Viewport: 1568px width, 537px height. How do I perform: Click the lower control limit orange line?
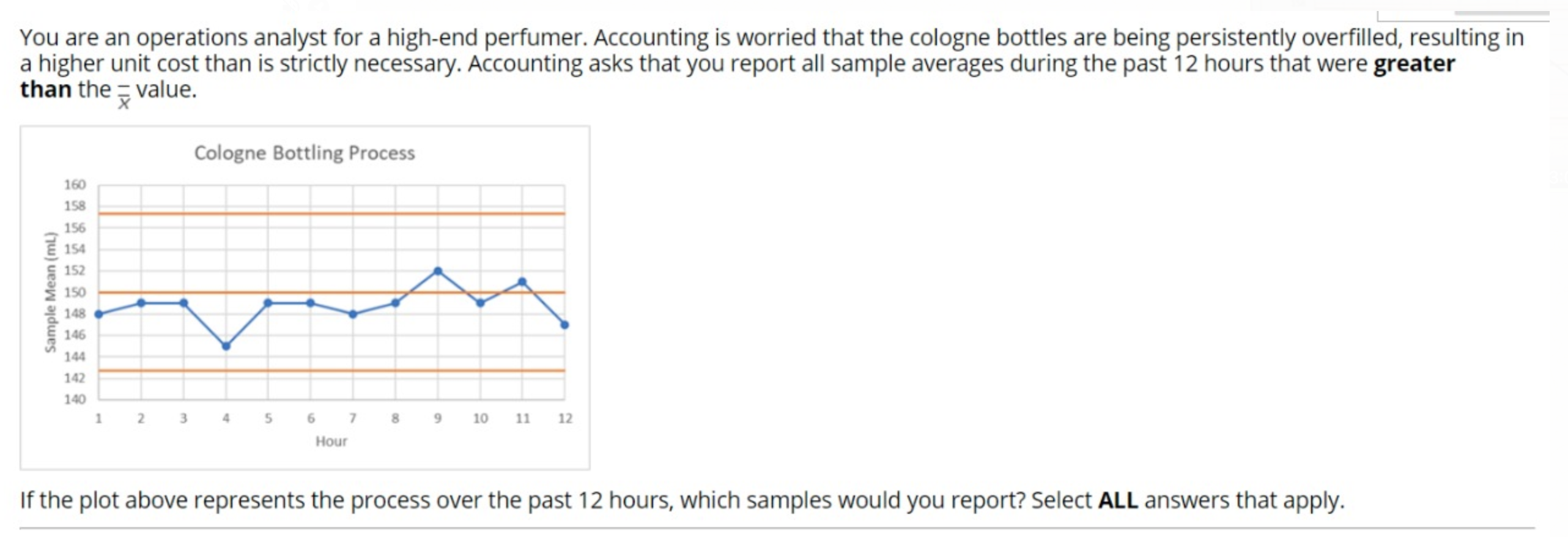coord(331,371)
